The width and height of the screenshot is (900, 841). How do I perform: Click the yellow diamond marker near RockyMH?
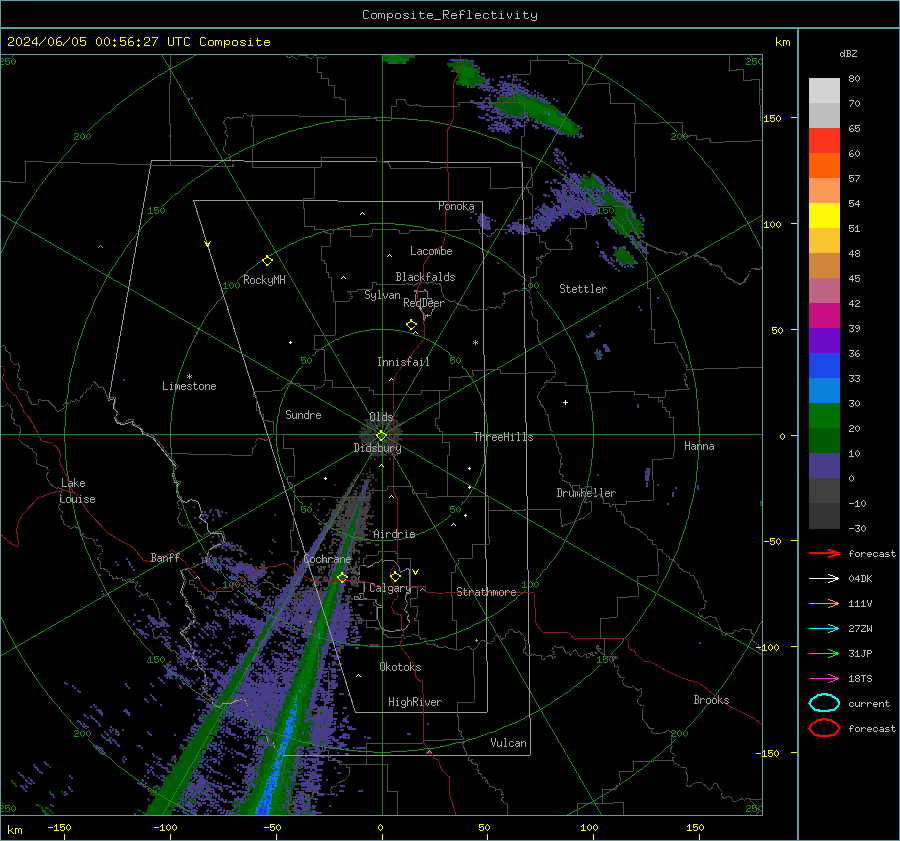pos(267,261)
